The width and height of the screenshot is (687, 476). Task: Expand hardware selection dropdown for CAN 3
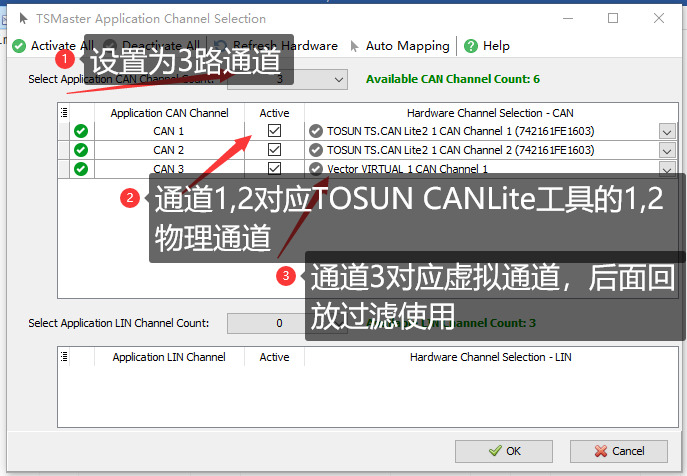[x=667, y=169]
